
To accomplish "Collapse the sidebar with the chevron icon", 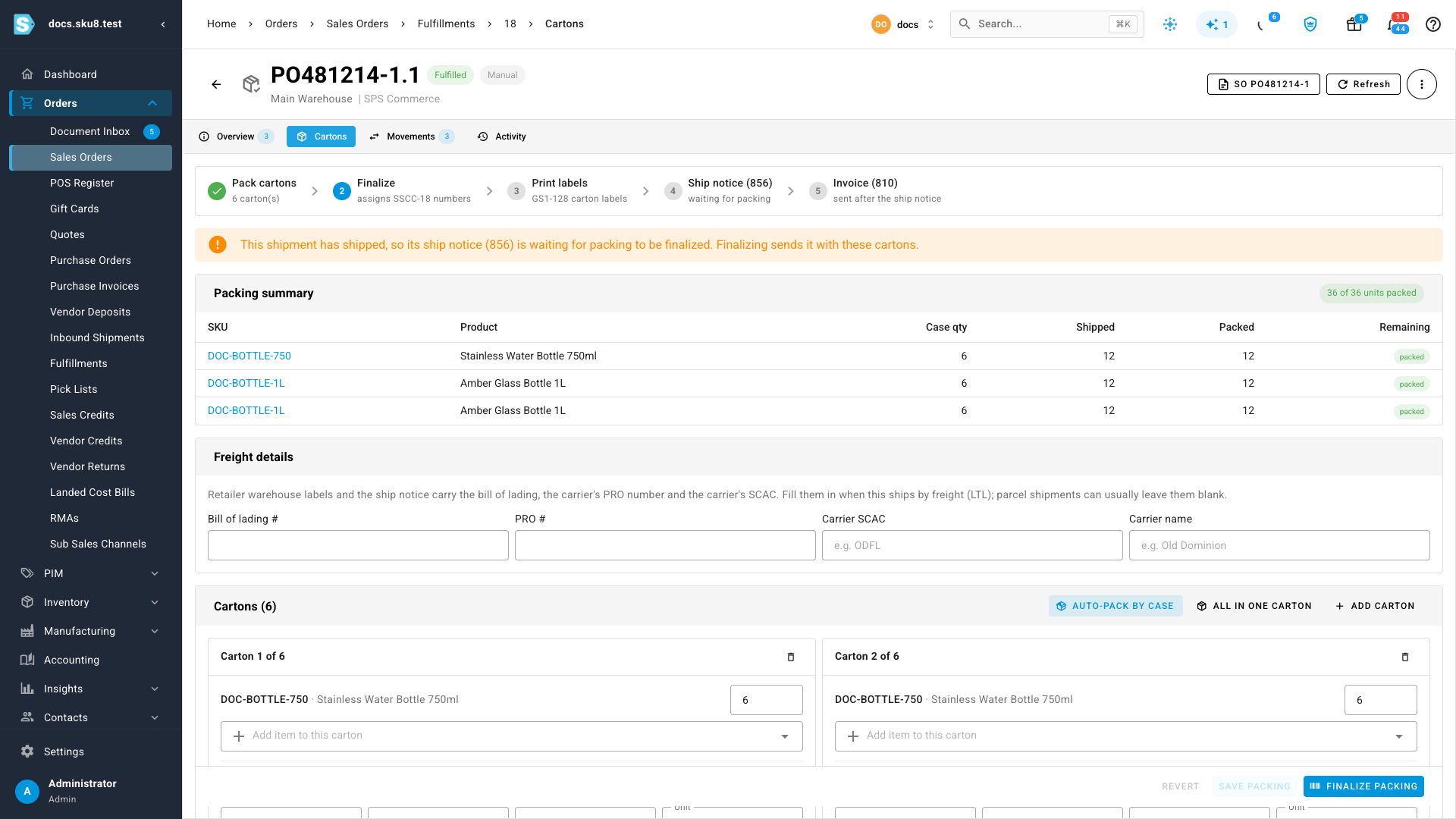I will click(x=163, y=24).
